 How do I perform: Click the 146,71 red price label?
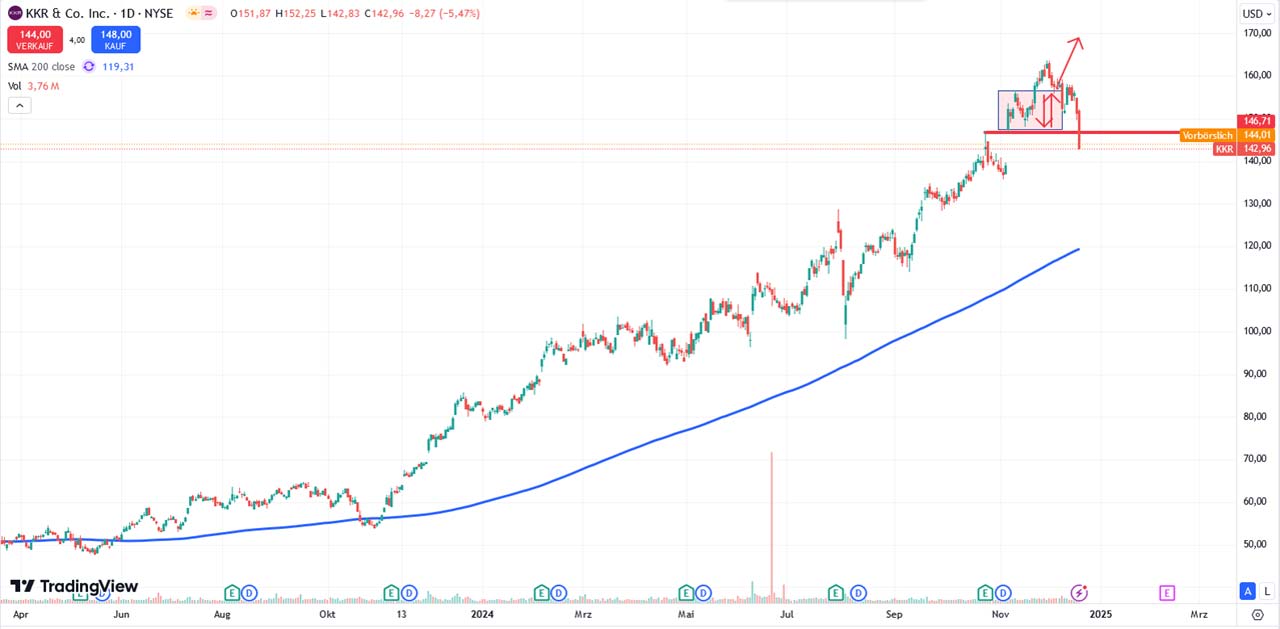point(1257,121)
